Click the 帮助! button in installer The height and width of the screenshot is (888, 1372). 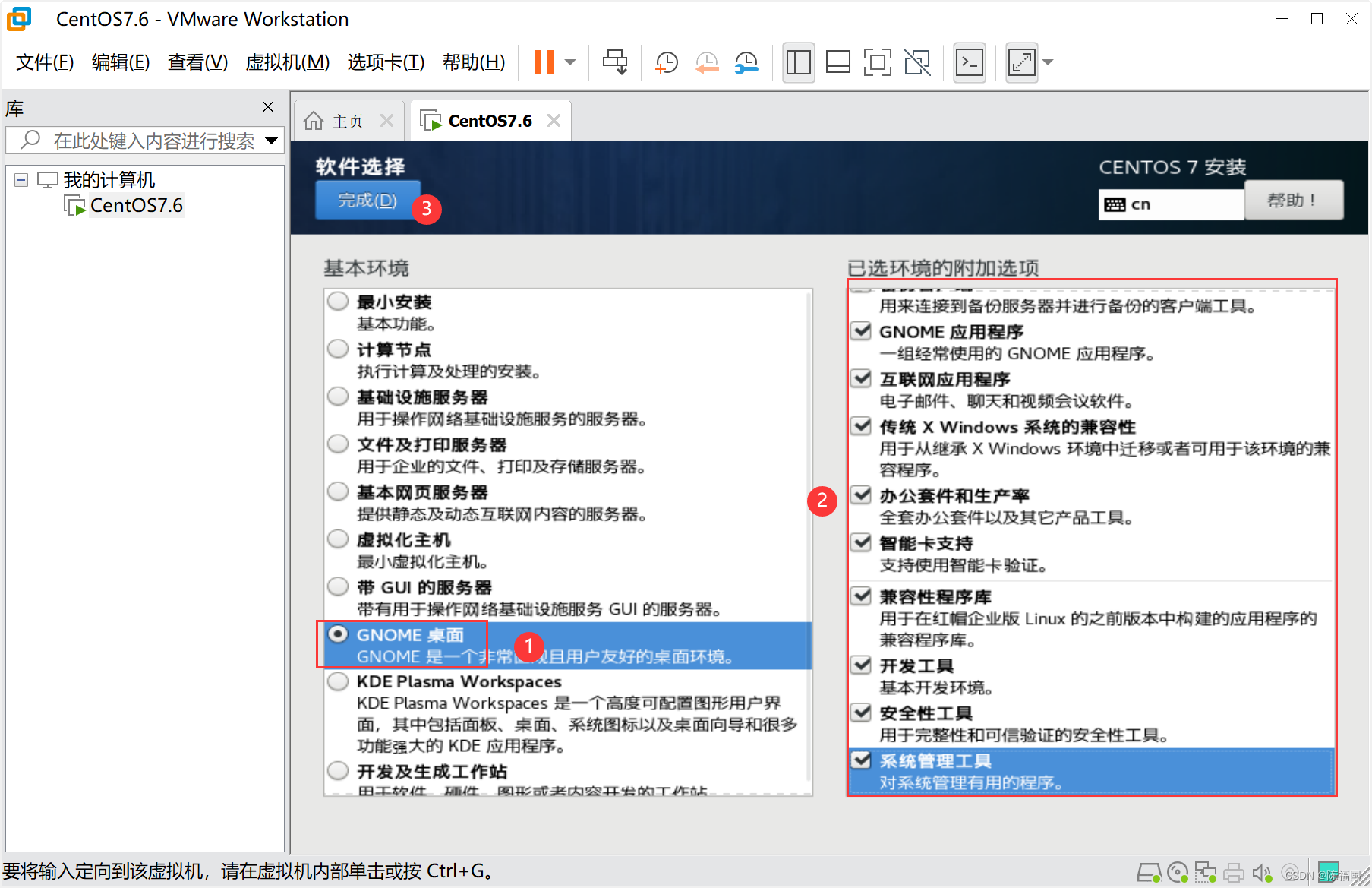(1293, 201)
